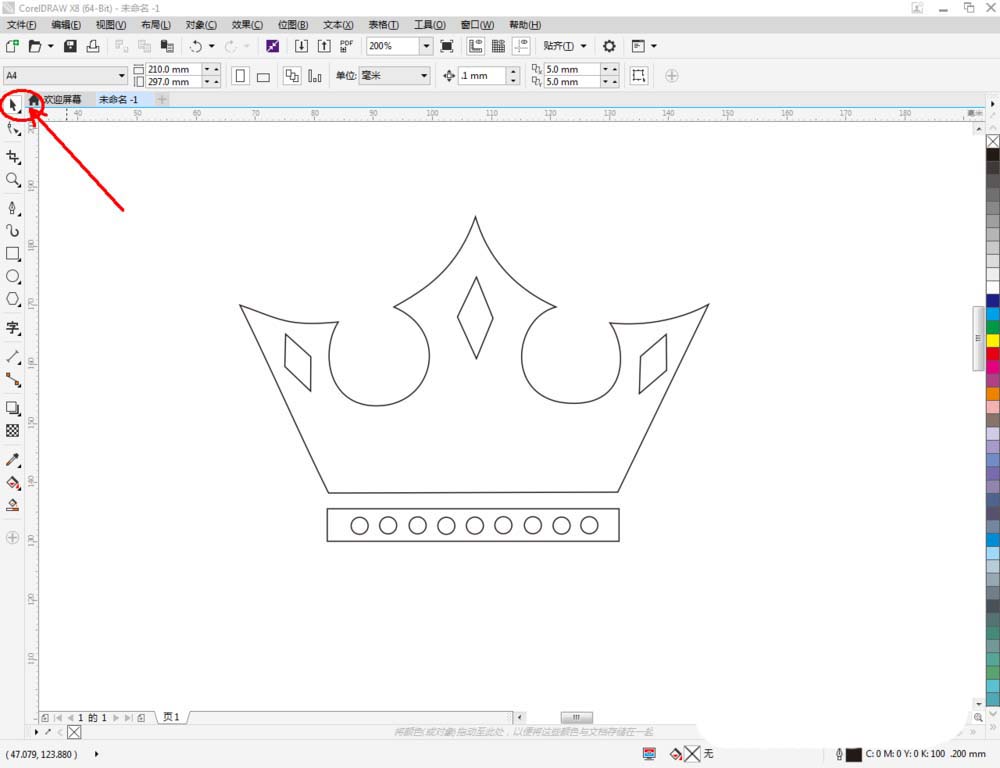Select the 页1 page tab
This screenshot has width=1000, height=768.
[172, 717]
